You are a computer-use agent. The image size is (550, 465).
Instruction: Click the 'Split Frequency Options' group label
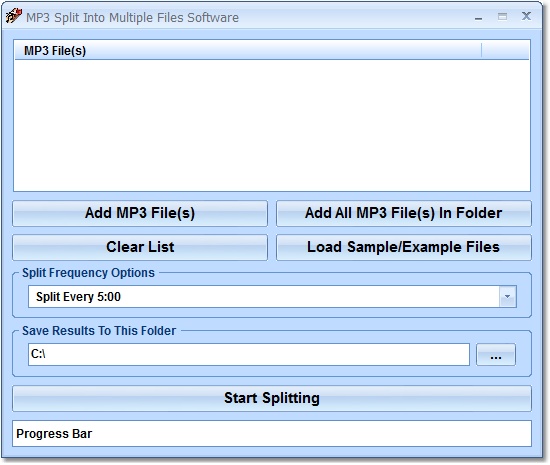point(88,273)
